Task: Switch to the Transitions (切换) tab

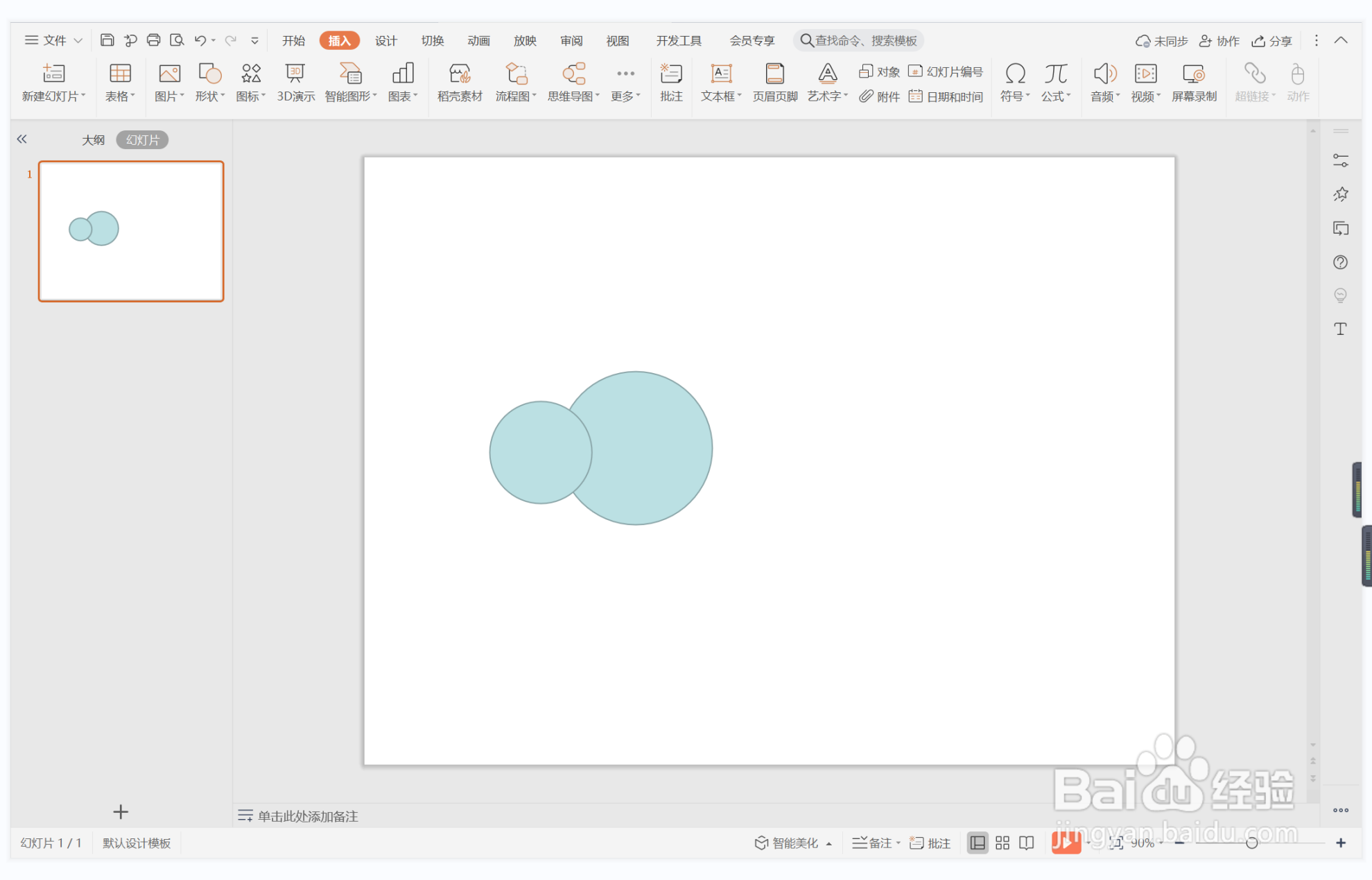Action: (x=432, y=40)
